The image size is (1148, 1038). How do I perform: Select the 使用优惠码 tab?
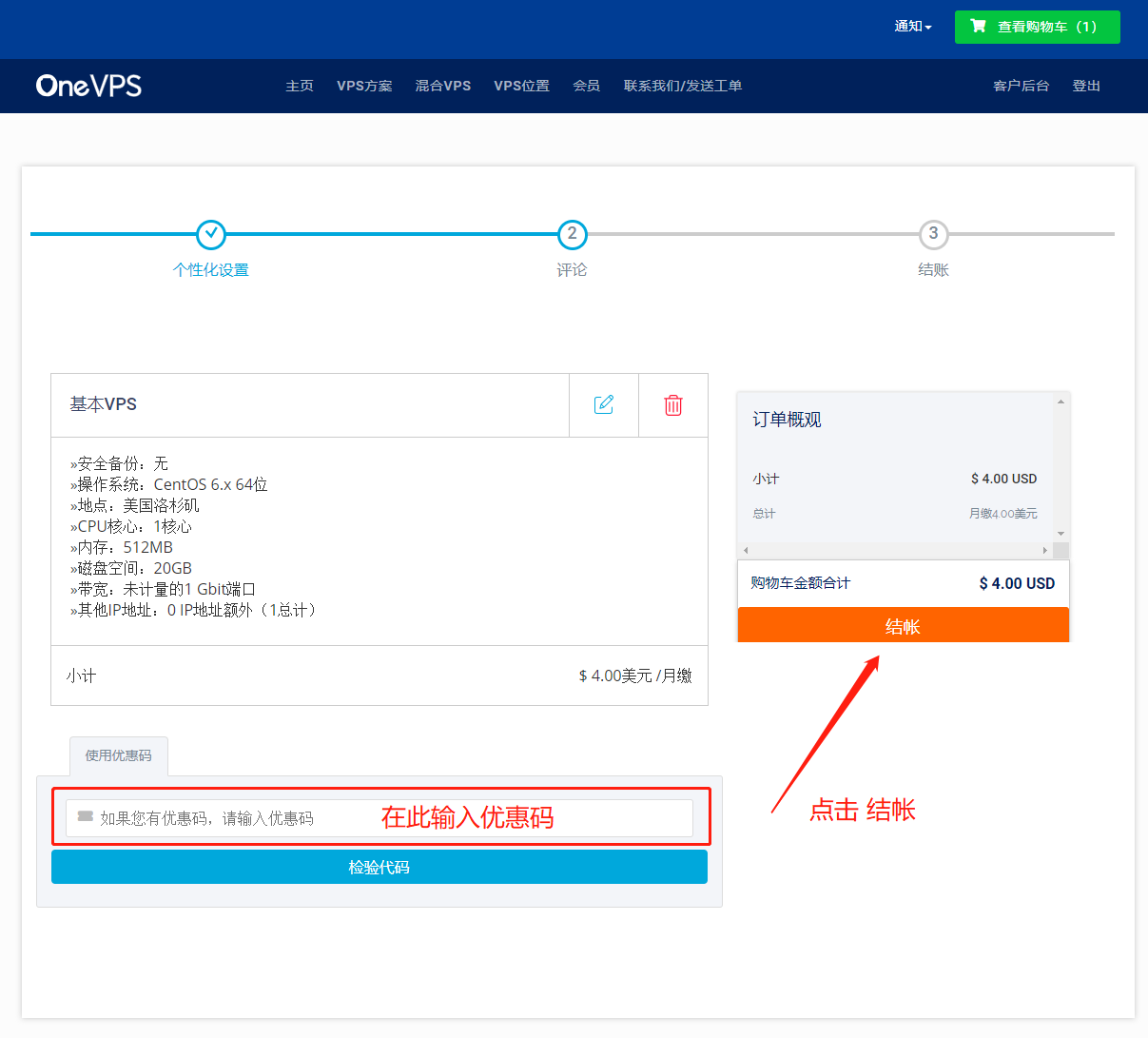click(118, 755)
